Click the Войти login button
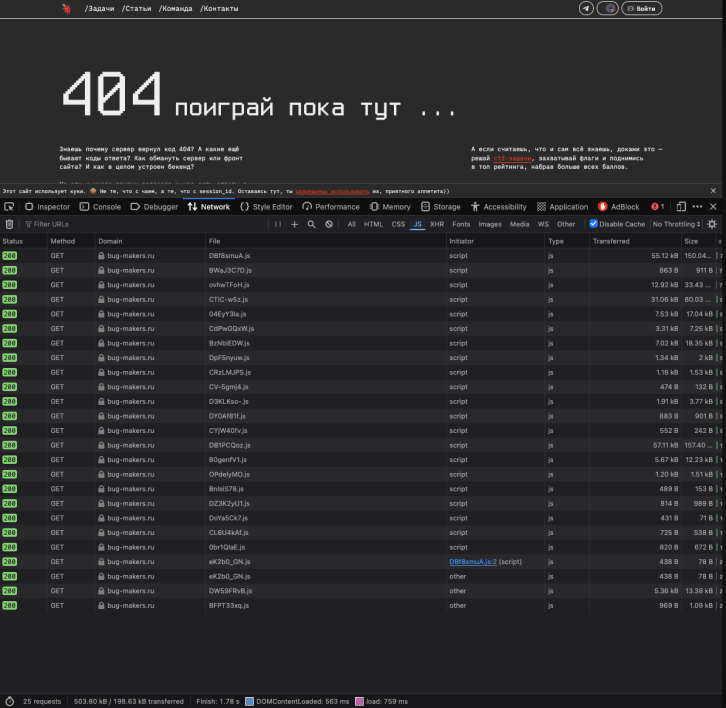The width and height of the screenshot is (726, 708). 642,8
